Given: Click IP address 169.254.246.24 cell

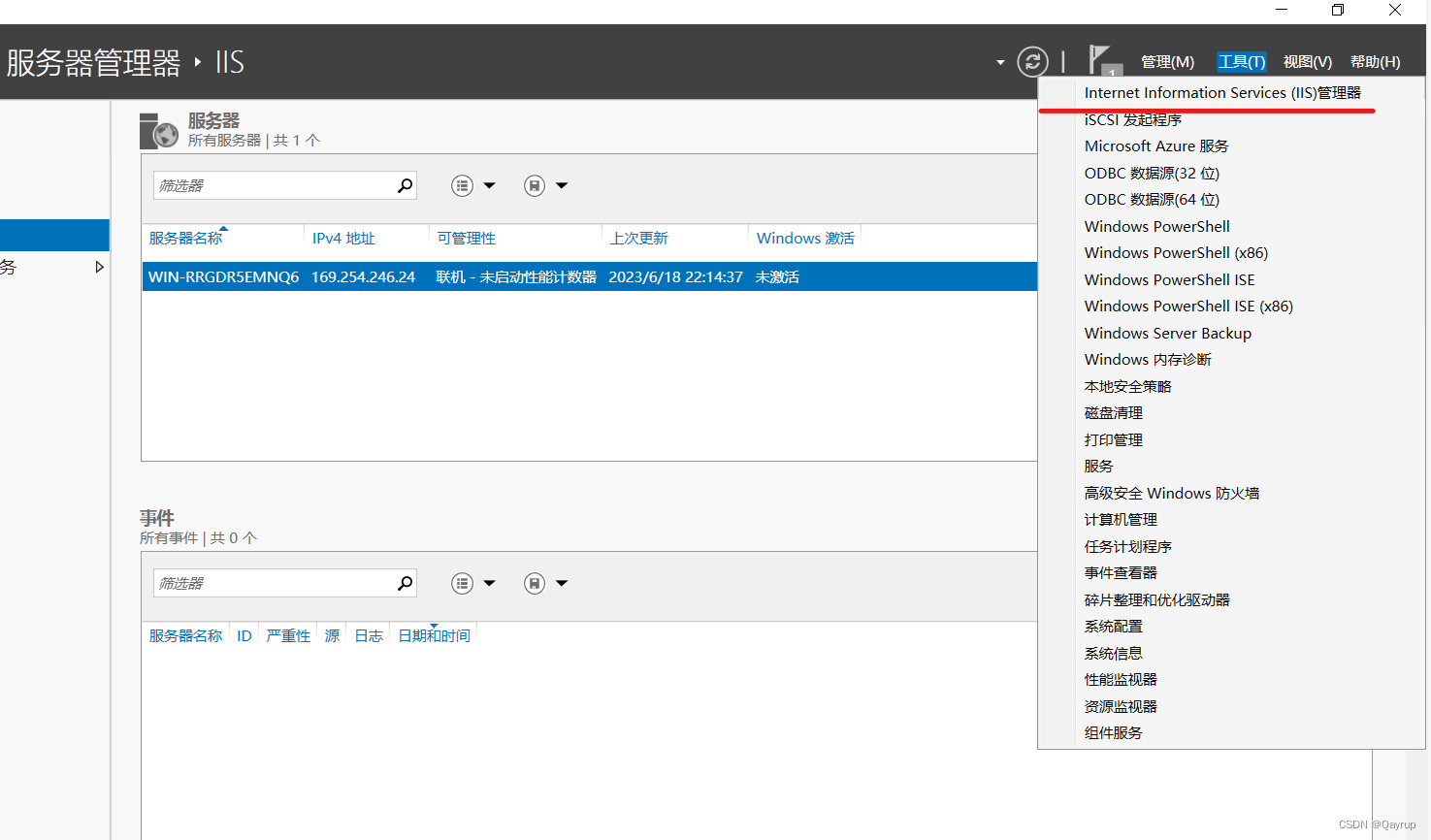Looking at the screenshot, I should 363,276.
